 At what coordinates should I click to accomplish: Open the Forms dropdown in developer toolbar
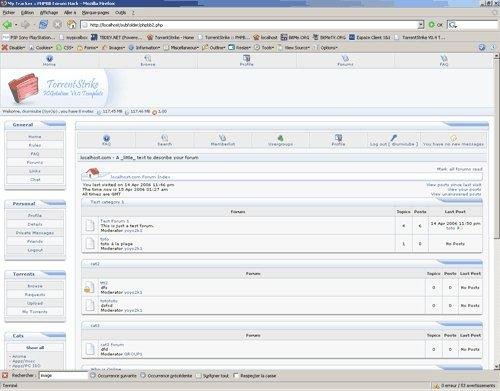[88, 48]
